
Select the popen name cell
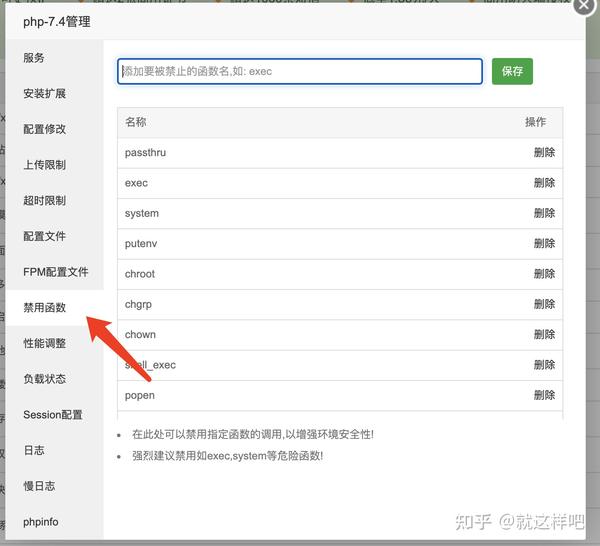tap(140, 396)
